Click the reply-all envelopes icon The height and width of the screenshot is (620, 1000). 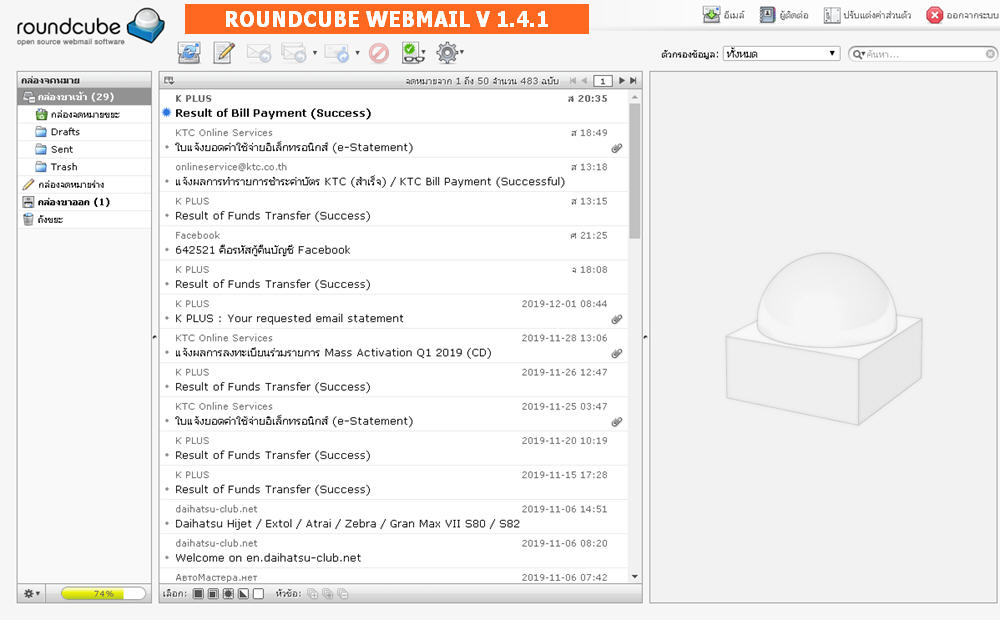point(294,53)
